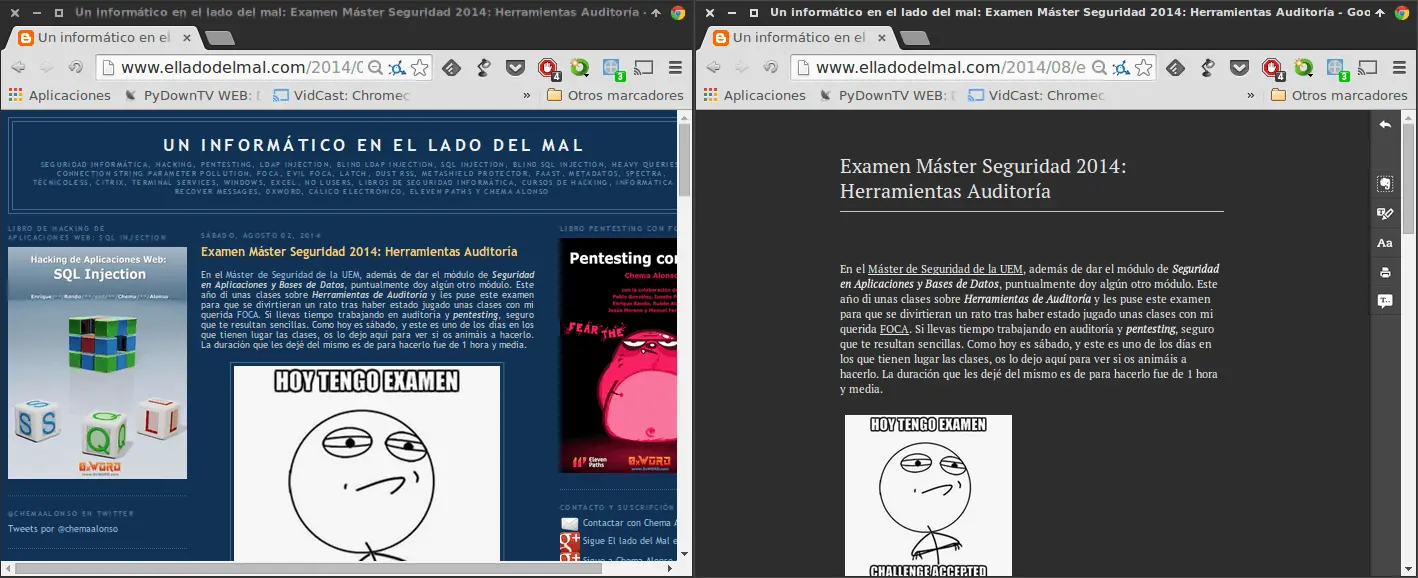Click 'Tweets por @chemaalonso' link
Image resolution: width=1418 pixels, height=578 pixels.
[x=63, y=529]
